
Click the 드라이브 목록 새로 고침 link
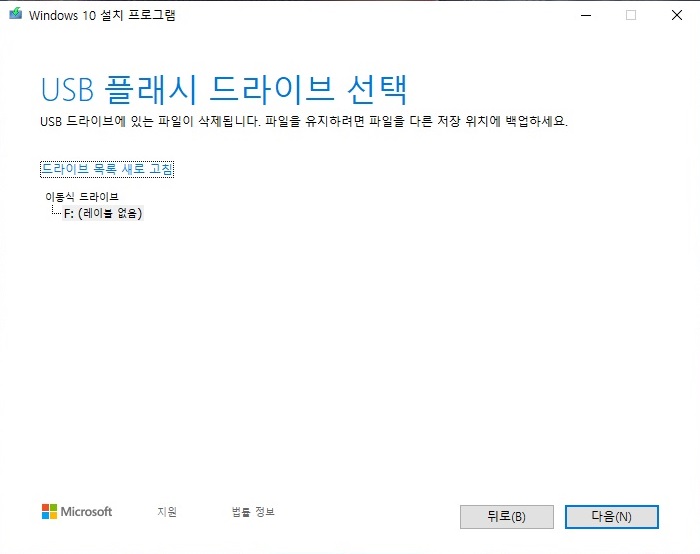[x=107, y=169]
